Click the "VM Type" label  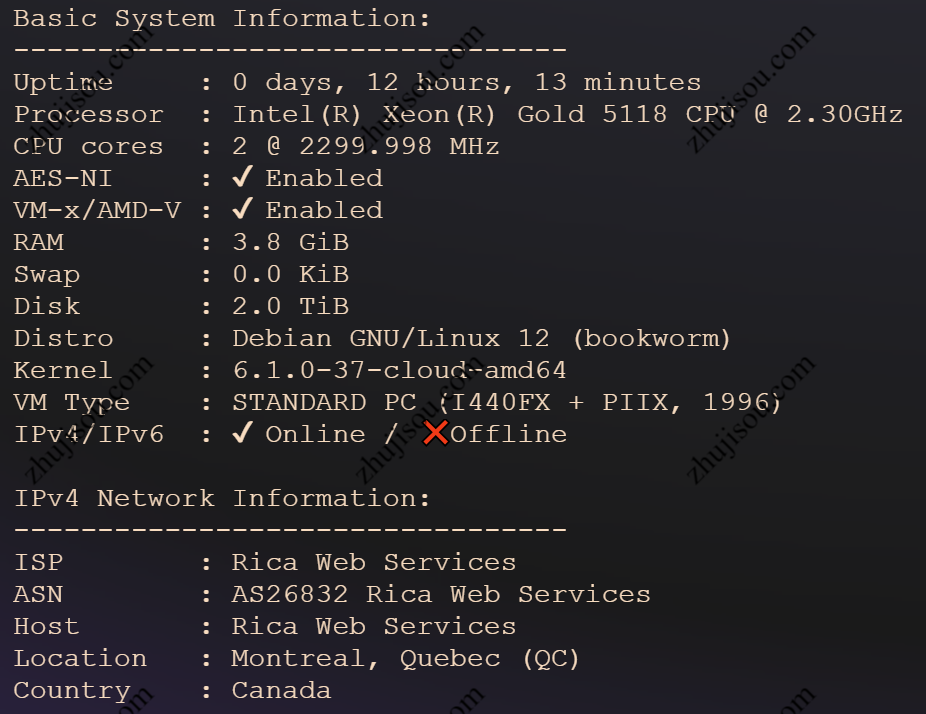(x=71, y=403)
